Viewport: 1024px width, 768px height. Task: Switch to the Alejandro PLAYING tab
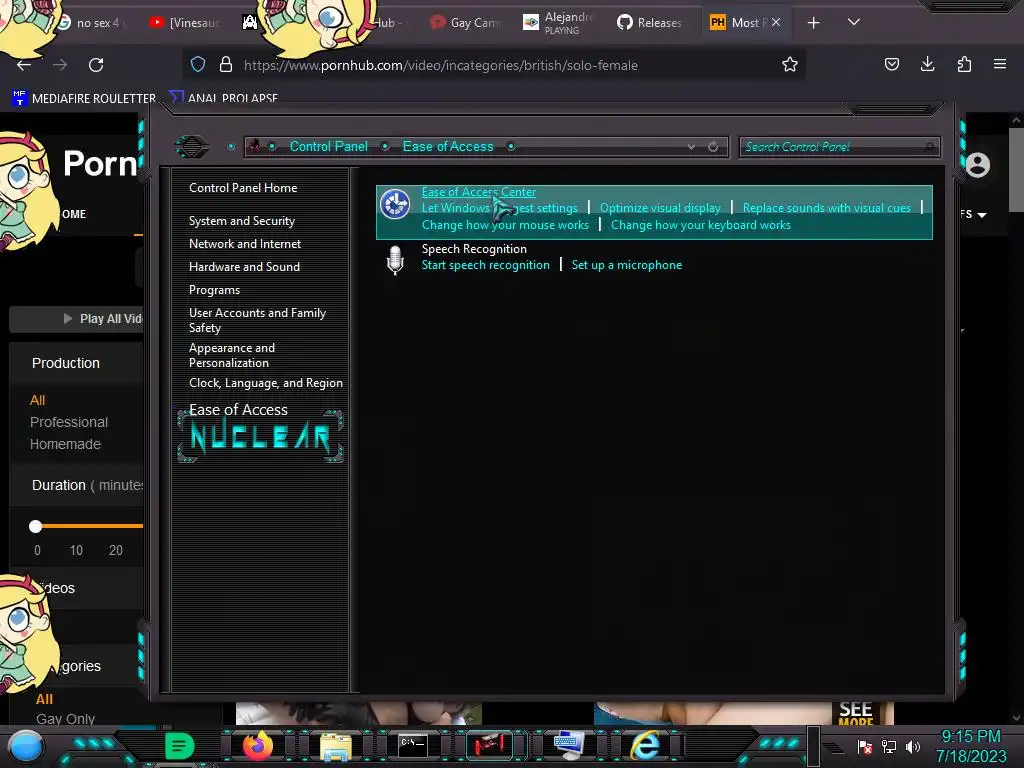click(559, 23)
